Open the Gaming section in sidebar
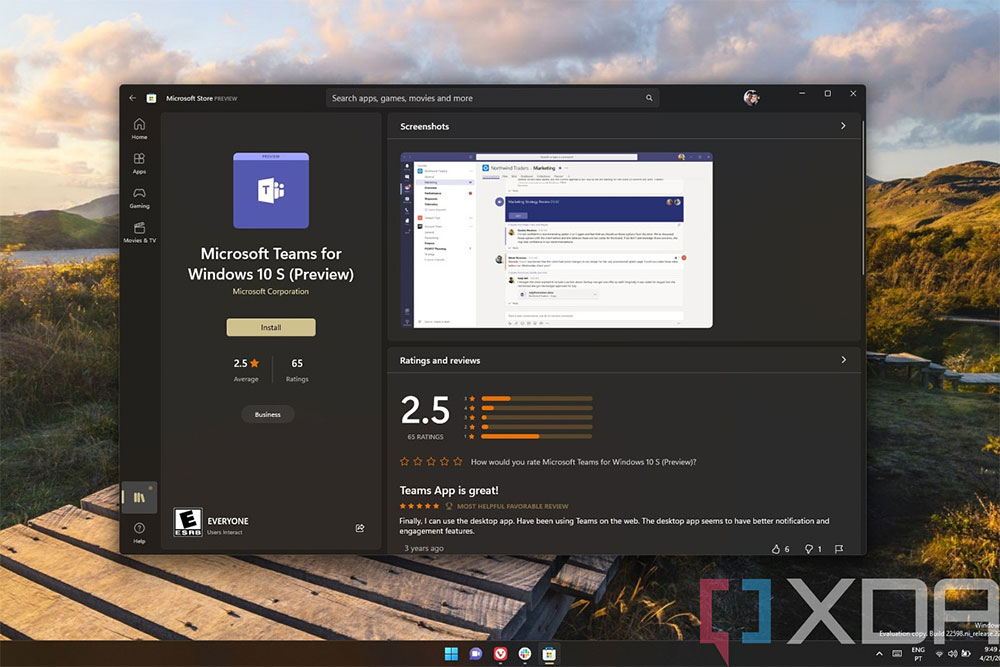Screen dimensions: 1000x667 (x=139, y=197)
